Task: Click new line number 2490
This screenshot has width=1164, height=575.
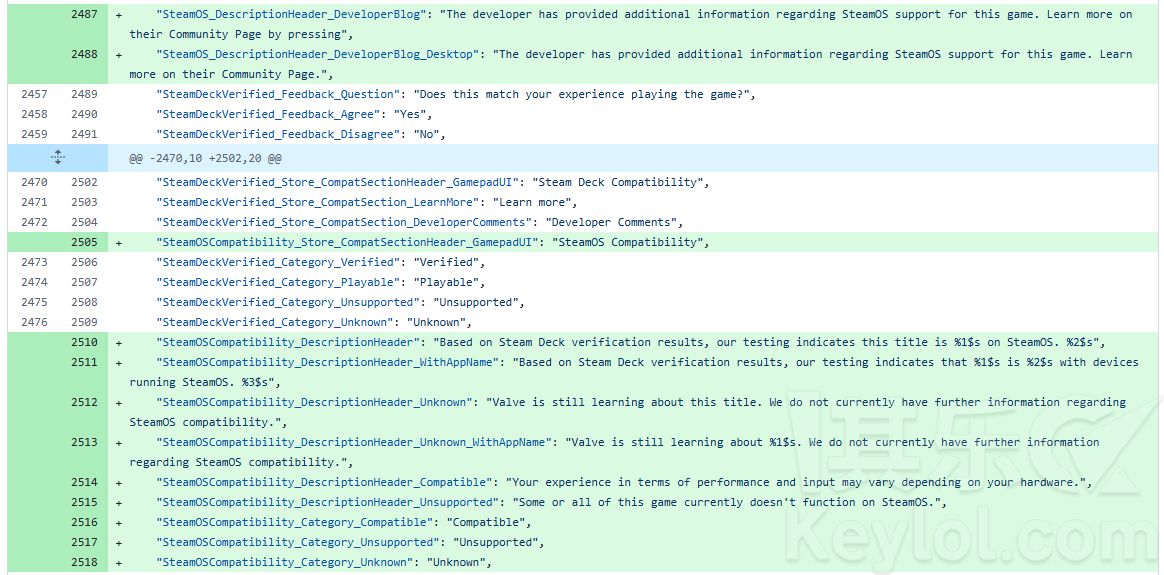Action: click(x=84, y=114)
